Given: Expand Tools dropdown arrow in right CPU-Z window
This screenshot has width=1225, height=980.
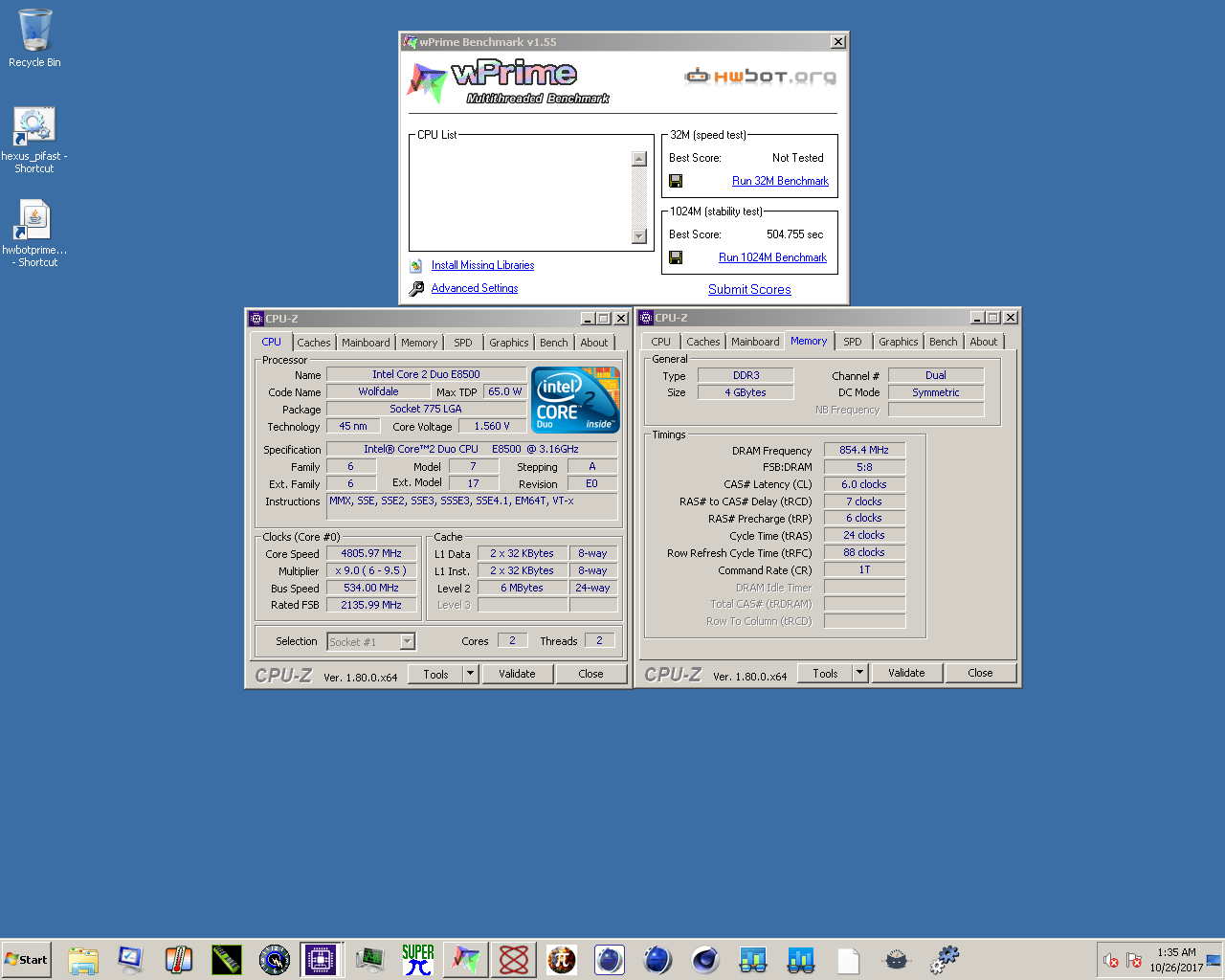Looking at the screenshot, I should tap(859, 673).
